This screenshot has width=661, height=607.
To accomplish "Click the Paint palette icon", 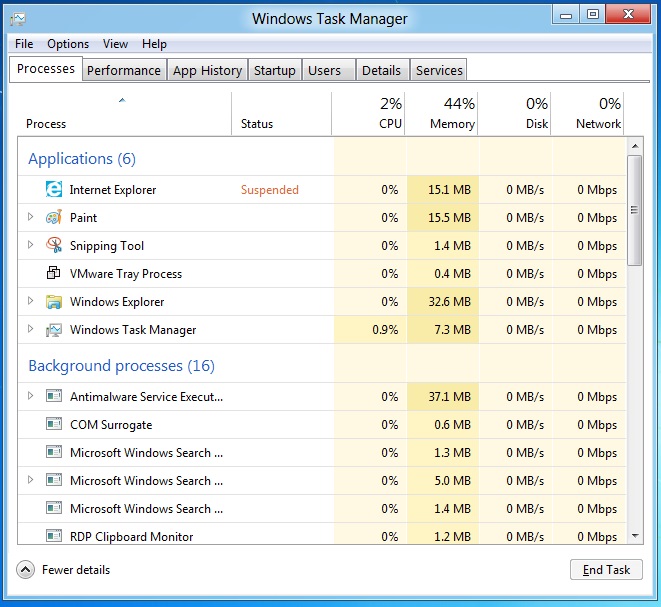I will 54,217.
